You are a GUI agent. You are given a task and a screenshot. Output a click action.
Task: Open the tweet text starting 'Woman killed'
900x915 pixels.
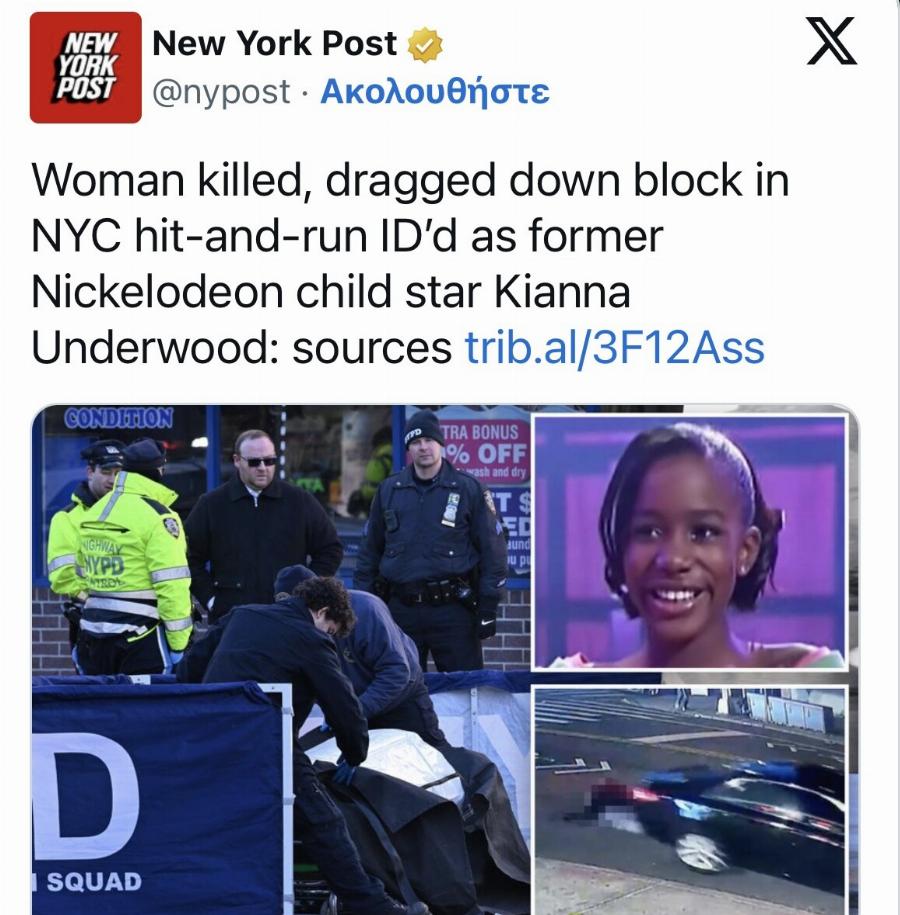(410, 264)
